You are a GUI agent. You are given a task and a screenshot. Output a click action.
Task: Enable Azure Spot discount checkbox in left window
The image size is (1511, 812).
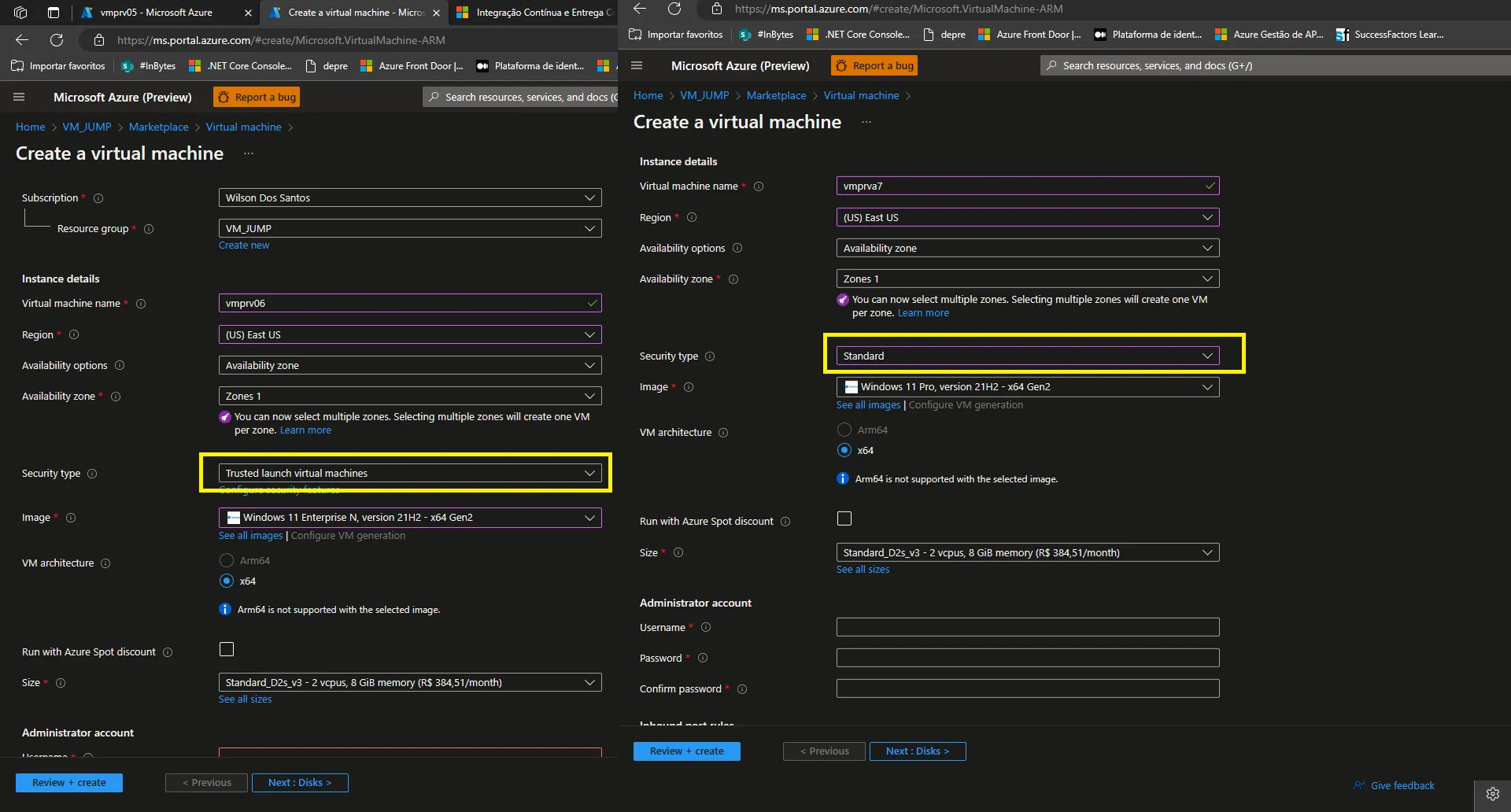click(x=227, y=649)
